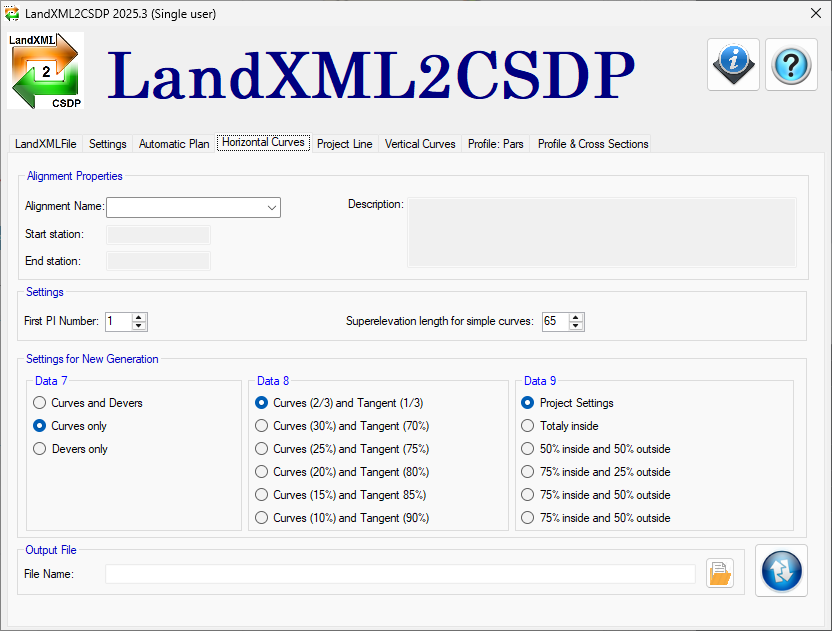Choose 50% inside and 50% outside
The height and width of the screenshot is (631, 832).
(529, 449)
